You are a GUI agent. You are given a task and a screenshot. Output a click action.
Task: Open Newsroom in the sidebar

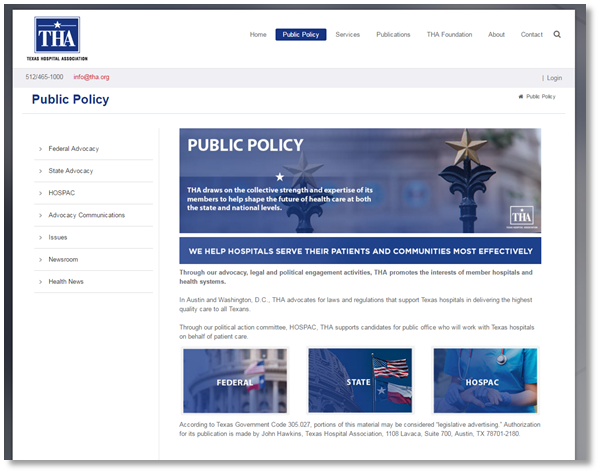[63, 259]
